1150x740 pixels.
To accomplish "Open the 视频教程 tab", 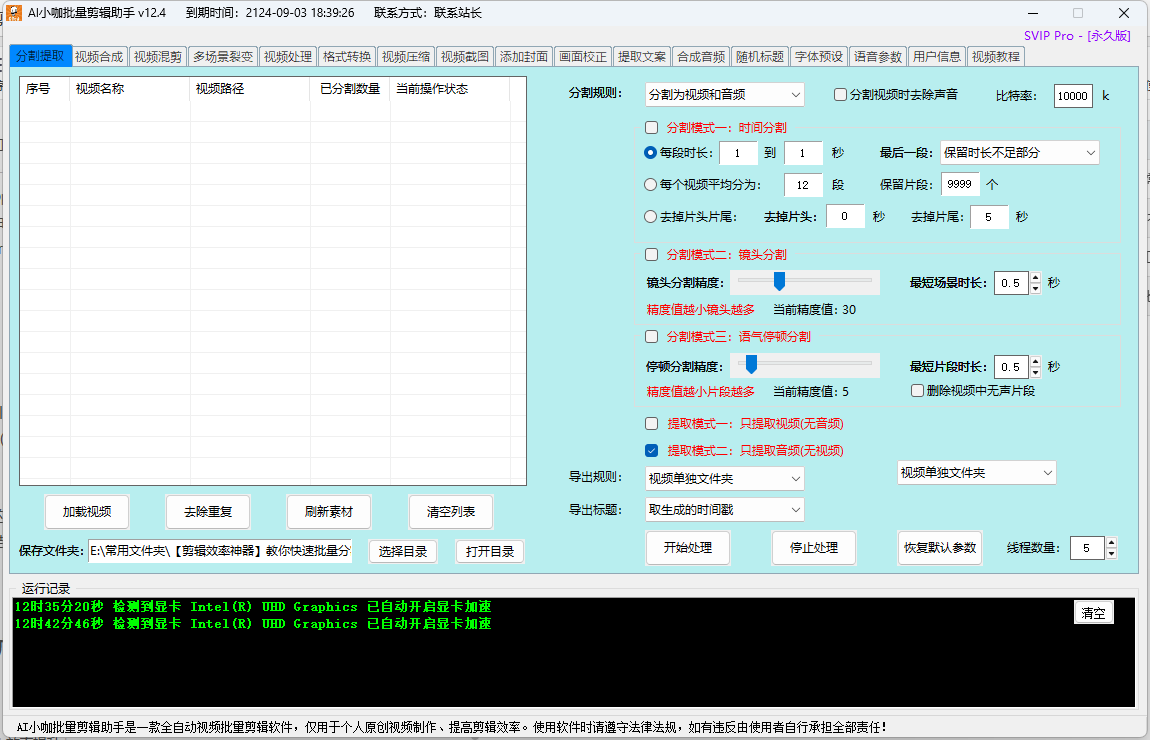I will [996, 56].
